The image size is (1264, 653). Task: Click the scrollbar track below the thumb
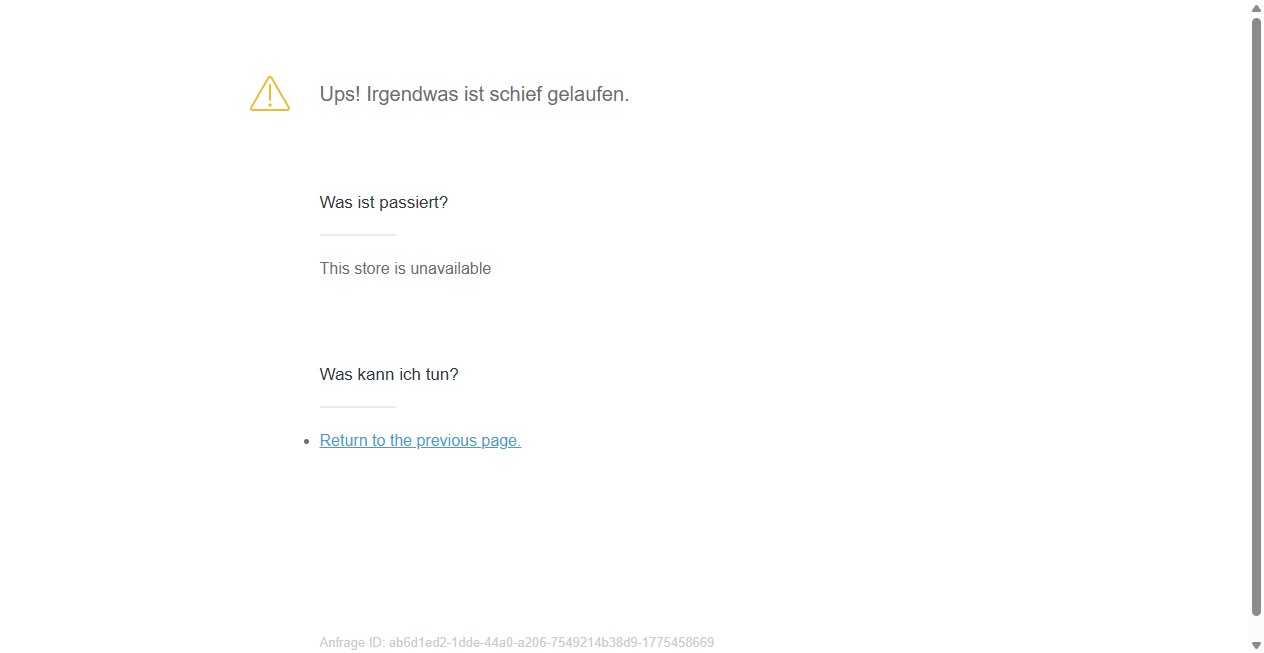point(1257,627)
